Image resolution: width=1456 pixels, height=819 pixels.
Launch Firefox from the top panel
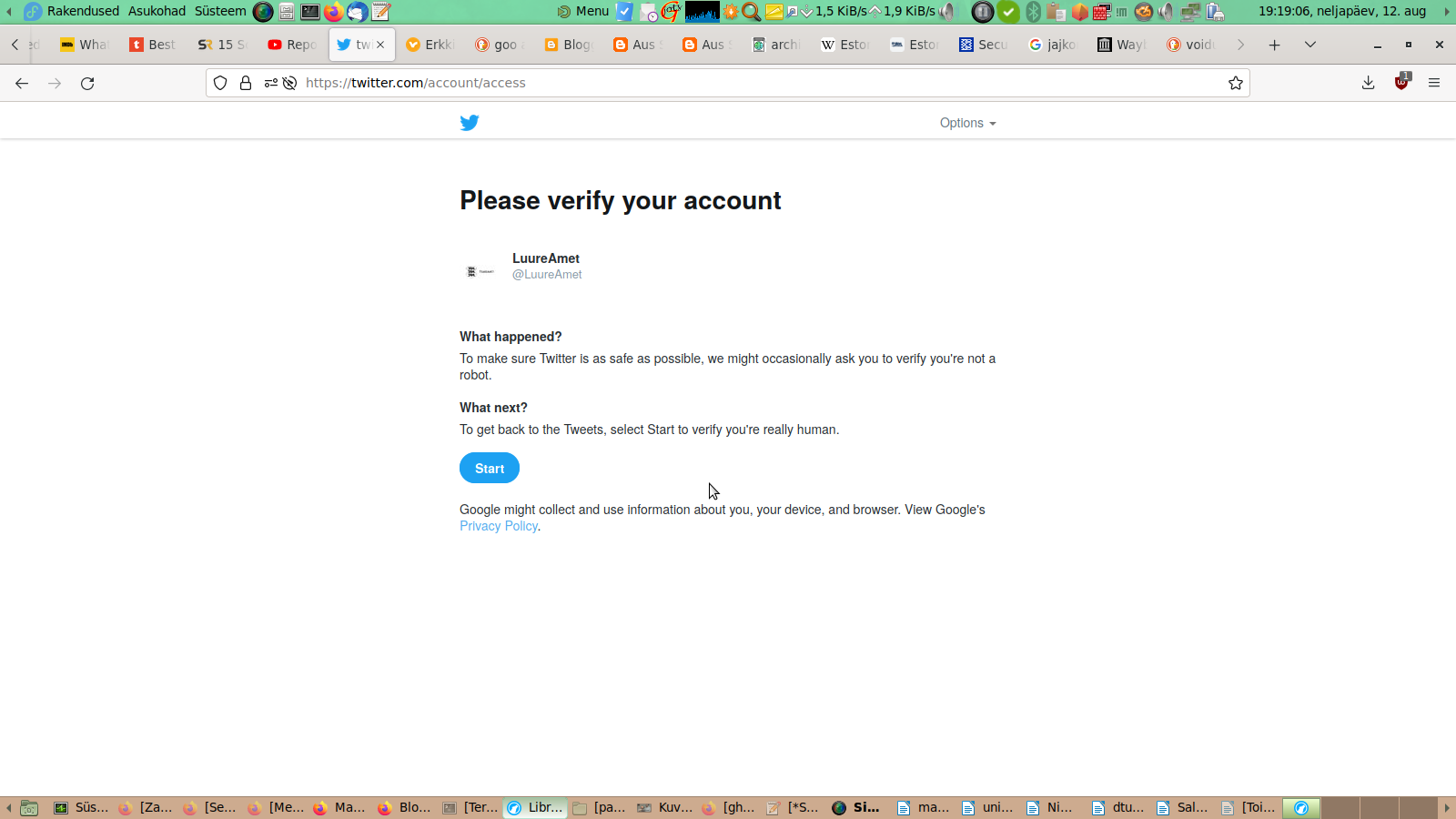point(334,11)
